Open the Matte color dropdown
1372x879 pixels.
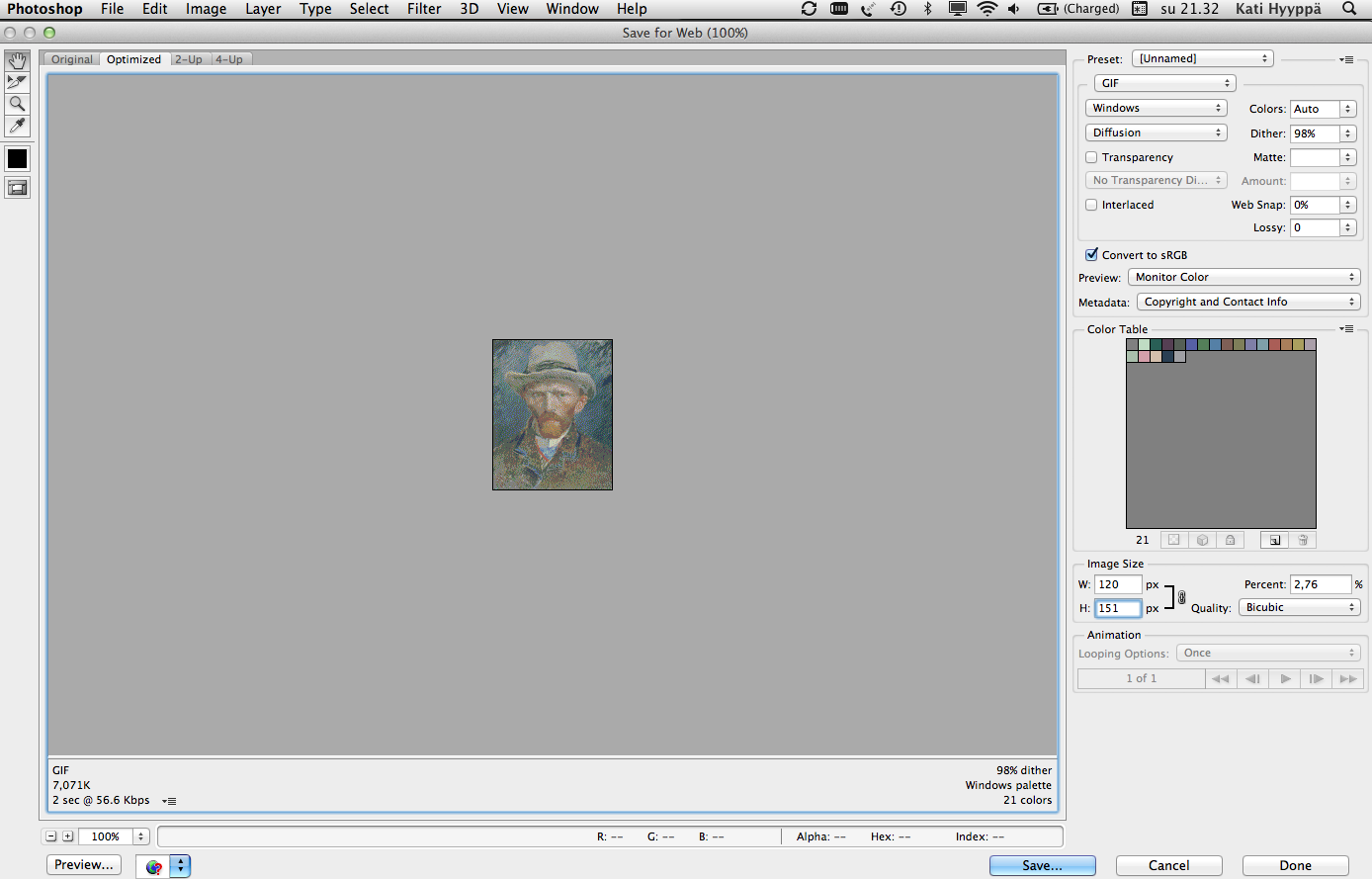click(1347, 157)
